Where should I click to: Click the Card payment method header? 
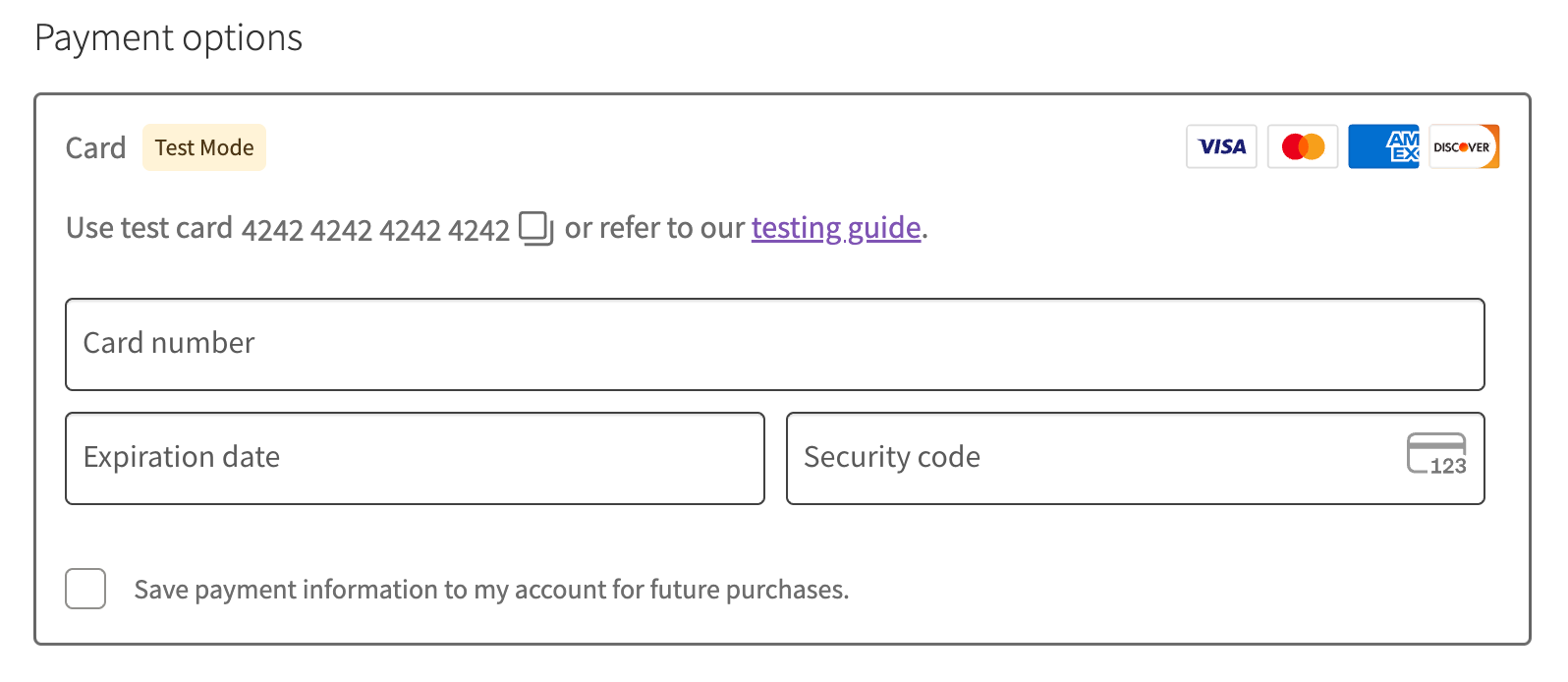pos(95,147)
